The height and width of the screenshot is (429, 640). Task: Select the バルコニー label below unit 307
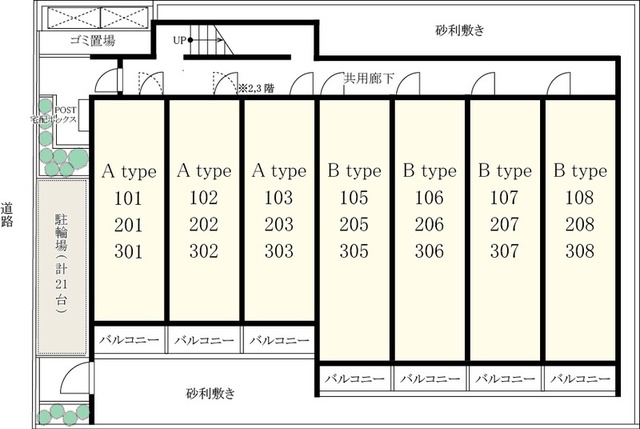tap(505, 379)
